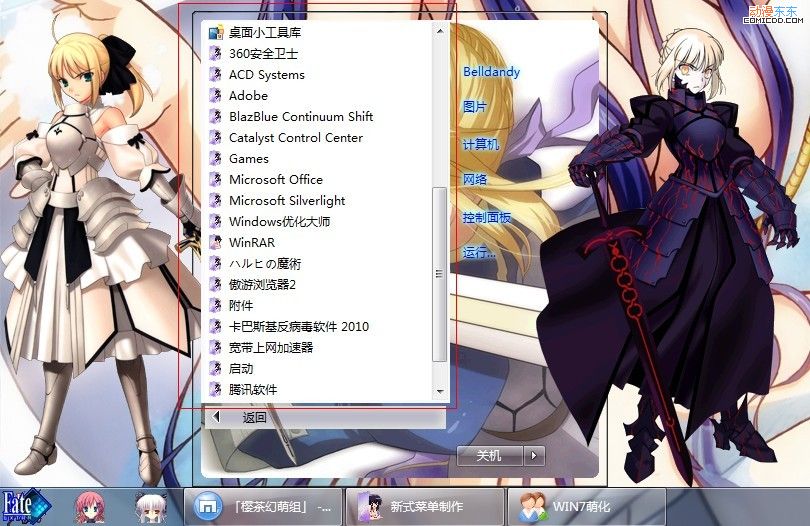
Task: Click the Fate start button on taskbar
Action: tap(26, 506)
